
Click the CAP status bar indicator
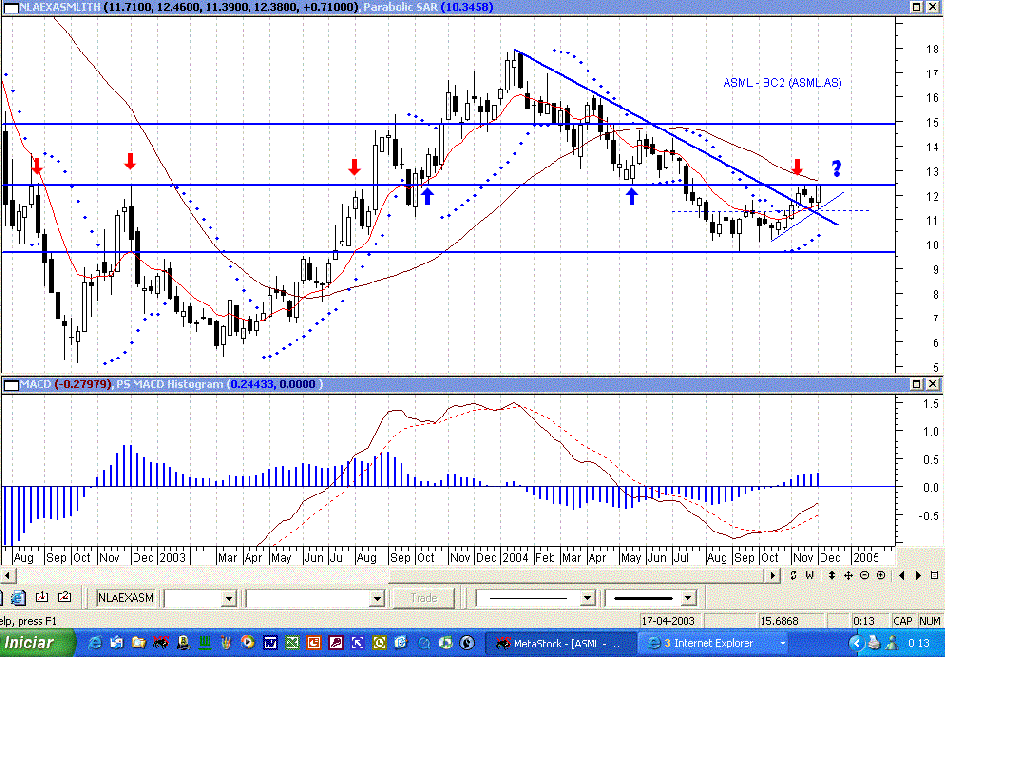coord(903,621)
